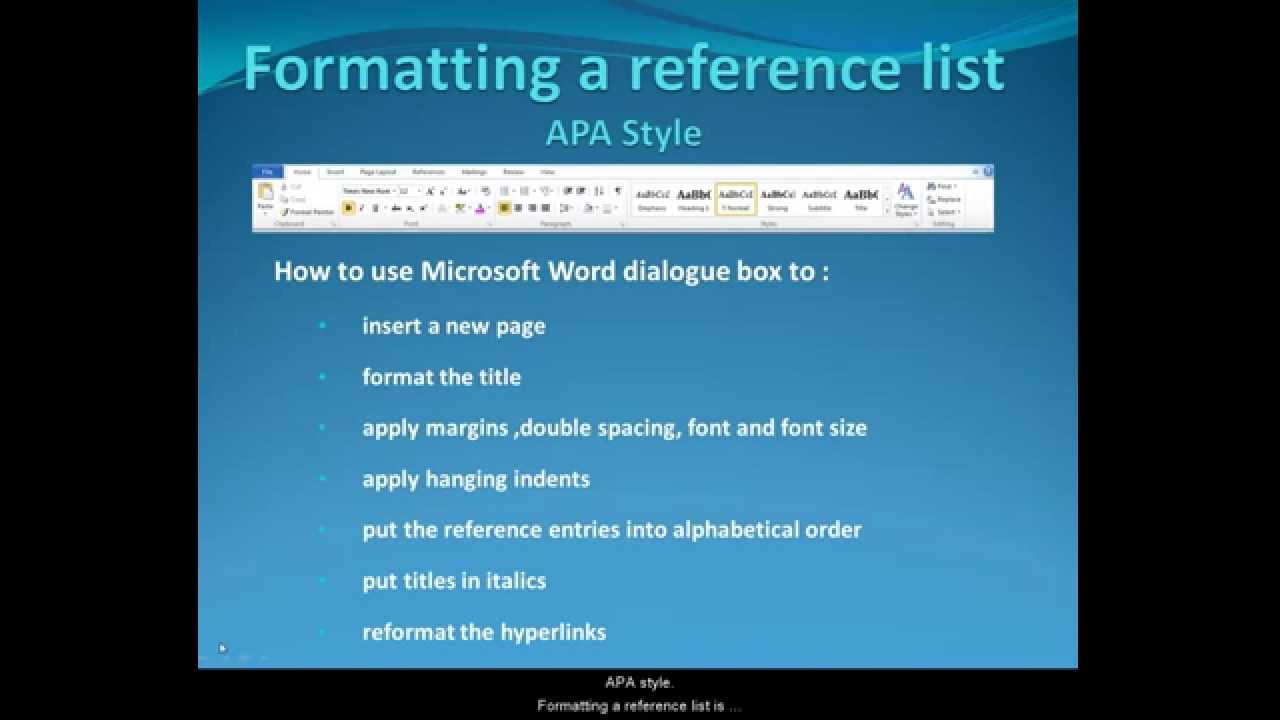Apply the Heading 1 style
Viewport: 1280px width, 720px height.
tap(693, 200)
